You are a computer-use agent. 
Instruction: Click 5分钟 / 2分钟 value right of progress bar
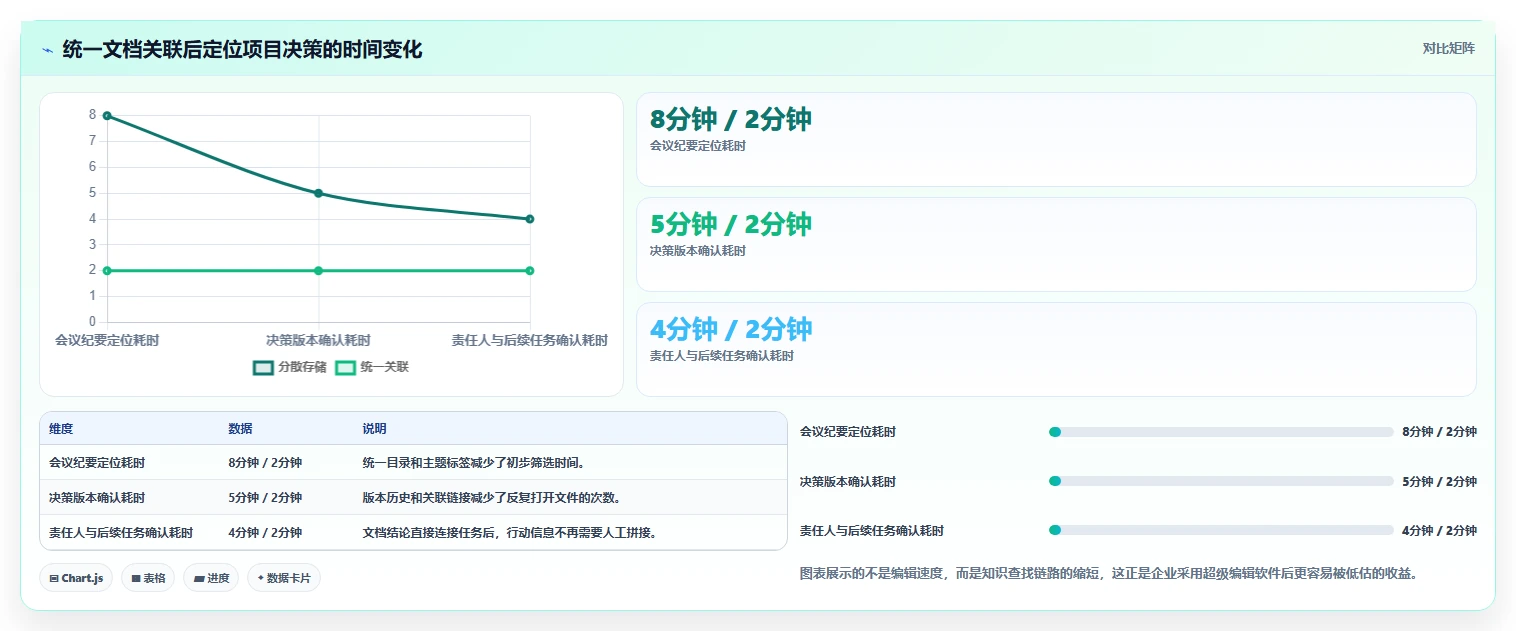click(x=1439, y=481)
